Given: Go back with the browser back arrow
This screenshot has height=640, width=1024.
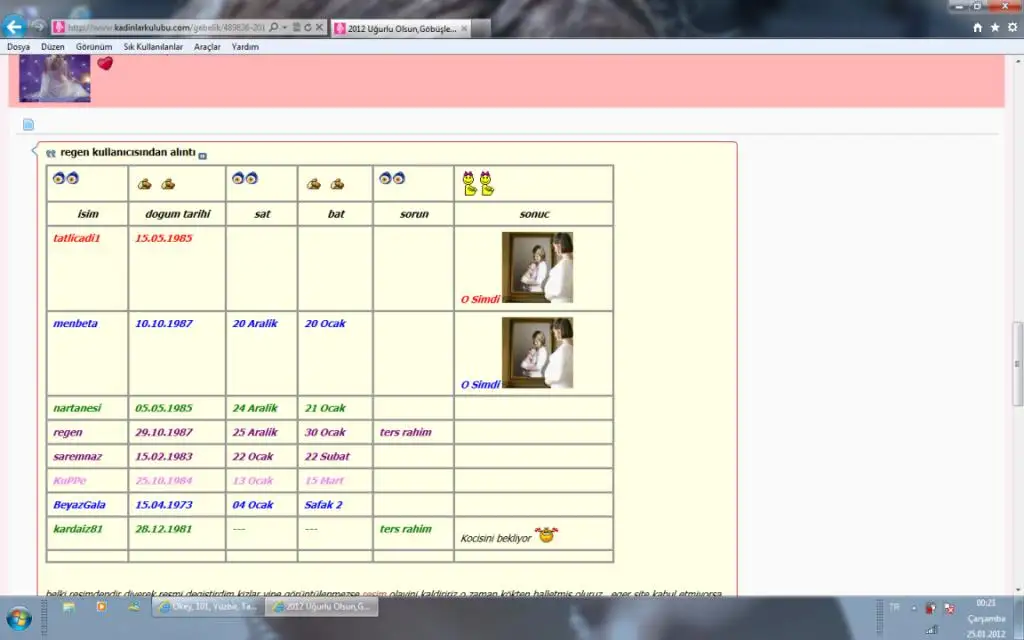Looking at the screenshot, I should [x=14, y=27].
